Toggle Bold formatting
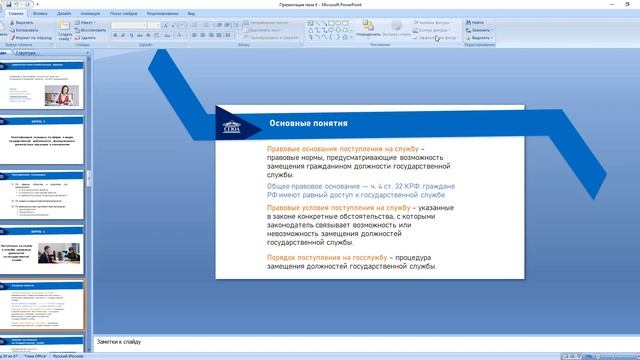The height and width of the screenshot is (360, 640). [x=115, y=36]
